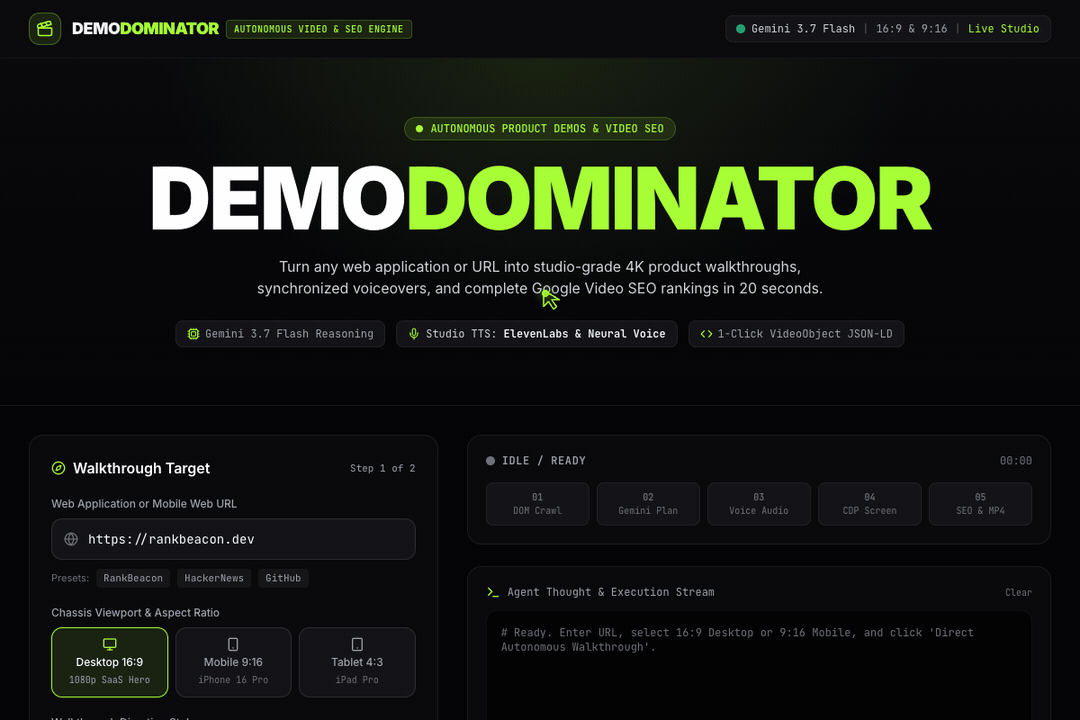
Task: Click the DemoDominator clapperboard logo icon
Action: tap(45, 29)
